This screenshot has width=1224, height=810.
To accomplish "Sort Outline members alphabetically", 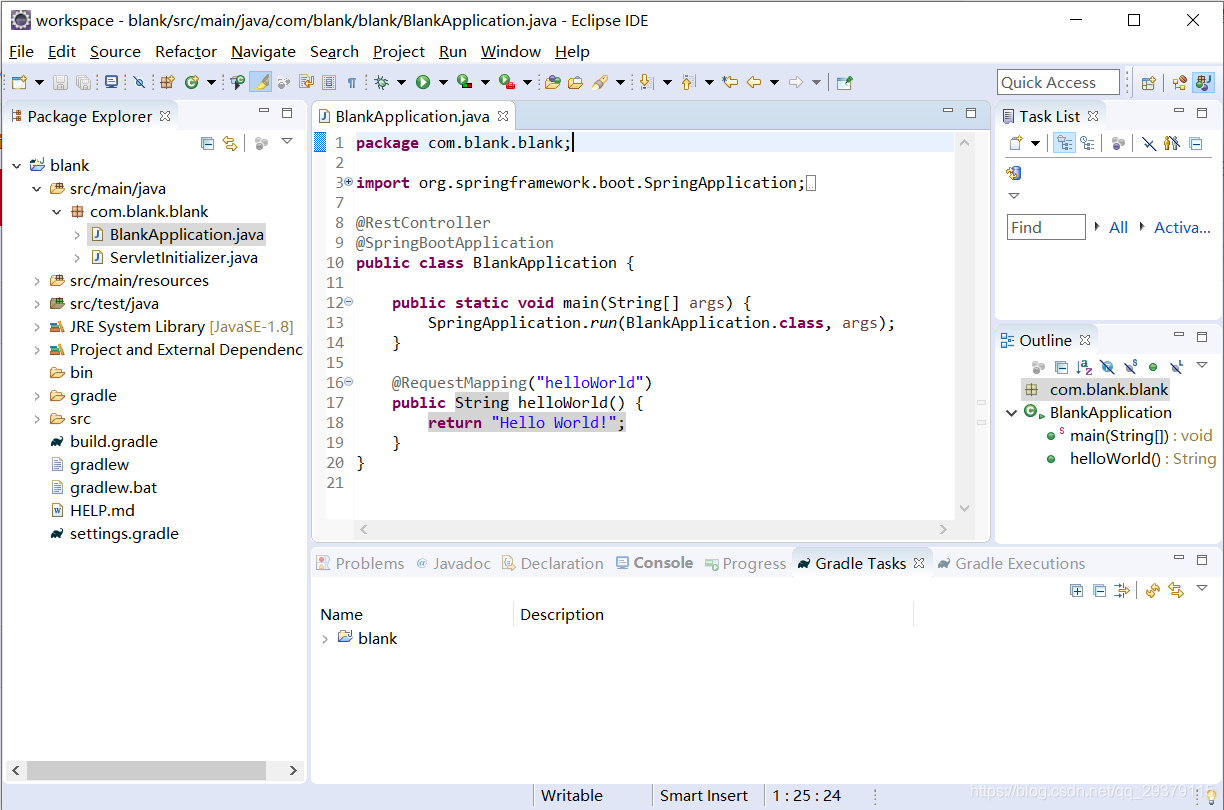I will [x=1084, y=367].
